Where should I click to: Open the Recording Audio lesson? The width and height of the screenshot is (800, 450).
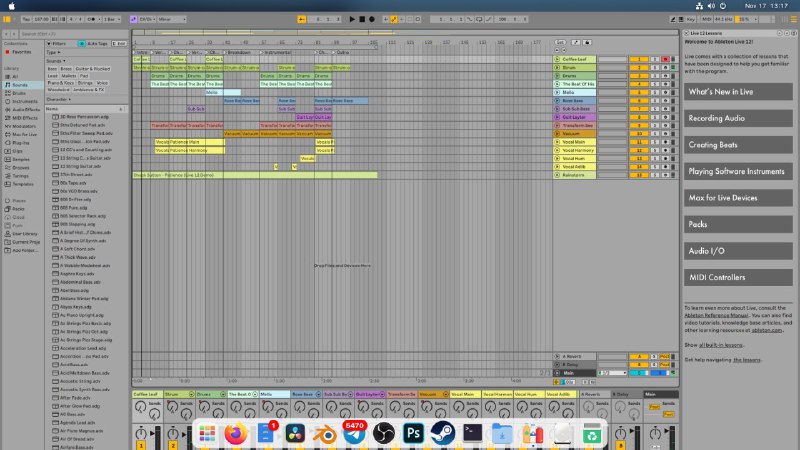738,118
